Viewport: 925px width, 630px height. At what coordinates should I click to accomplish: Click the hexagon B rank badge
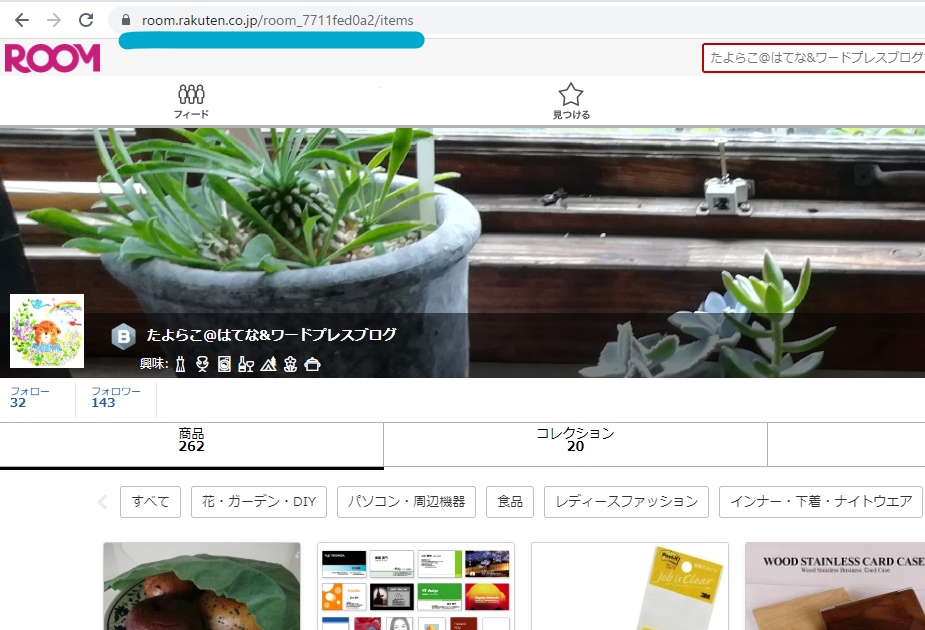(x=123, y=336)
